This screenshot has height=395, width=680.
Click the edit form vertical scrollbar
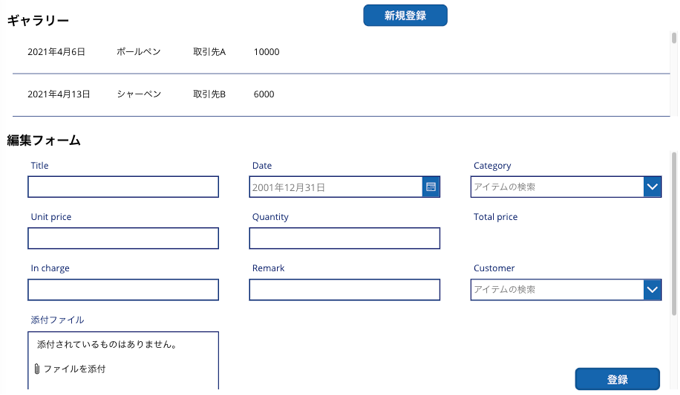click(674, 233)
